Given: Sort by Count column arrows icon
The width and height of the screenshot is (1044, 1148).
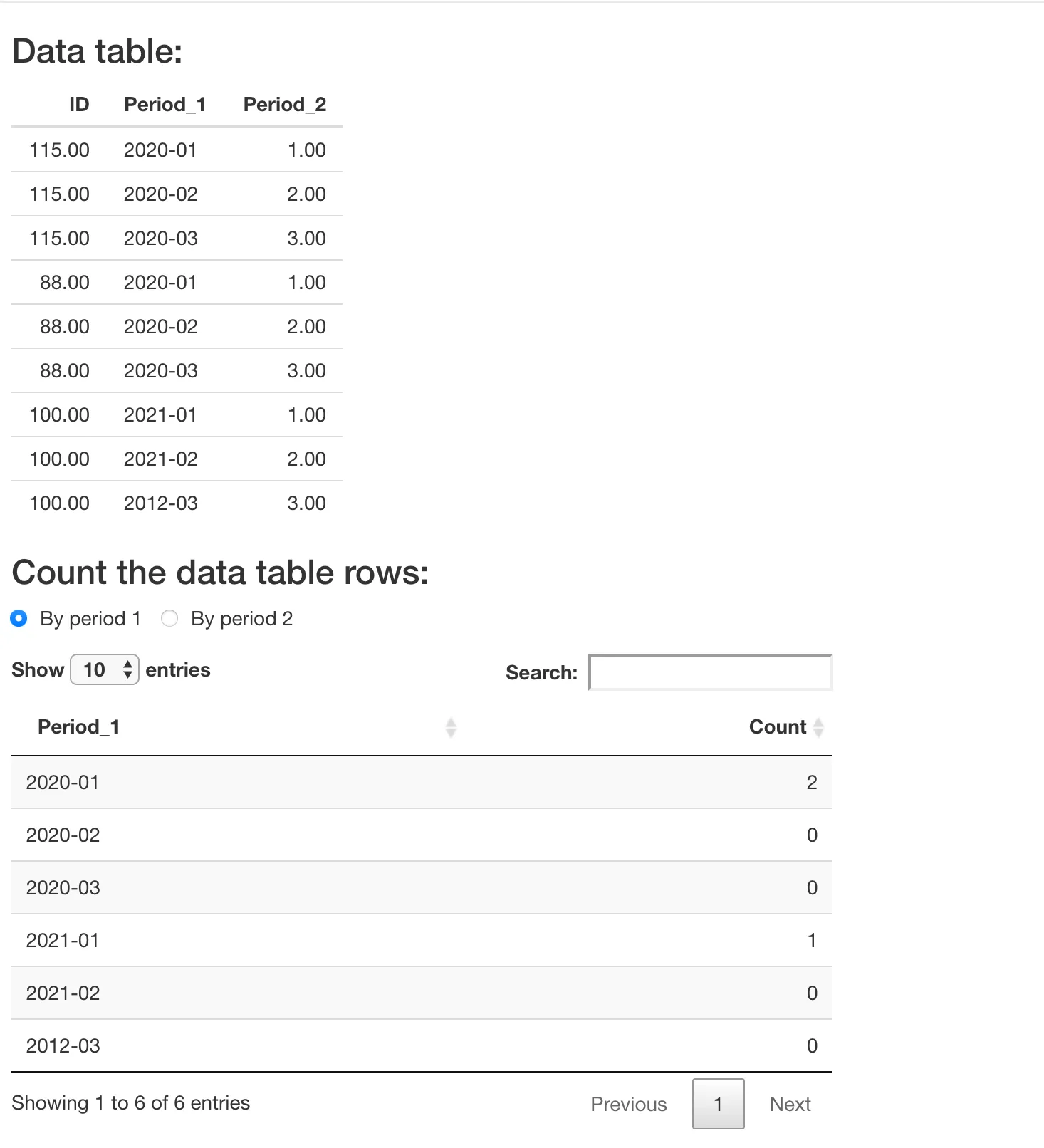Looking at the screenshot, I should tap(818, 727).
